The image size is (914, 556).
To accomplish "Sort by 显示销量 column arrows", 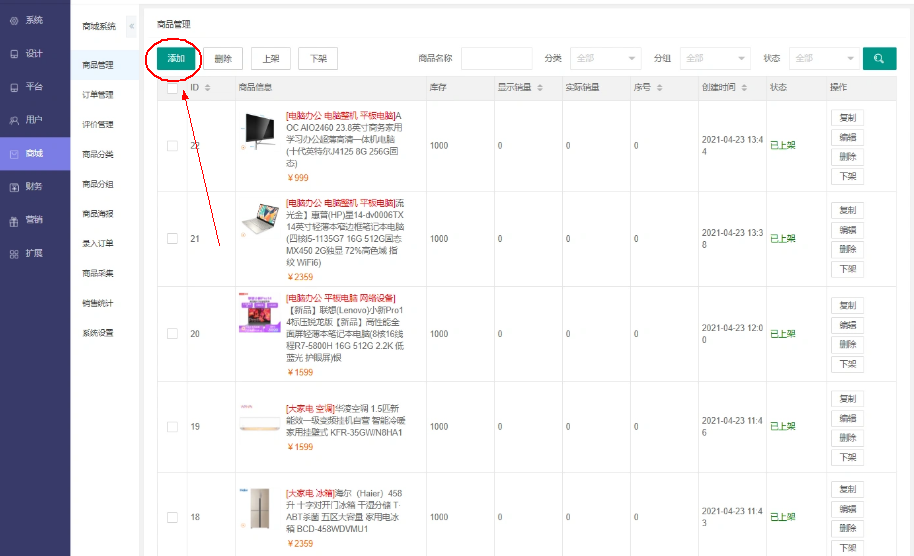I will (540, 88).
